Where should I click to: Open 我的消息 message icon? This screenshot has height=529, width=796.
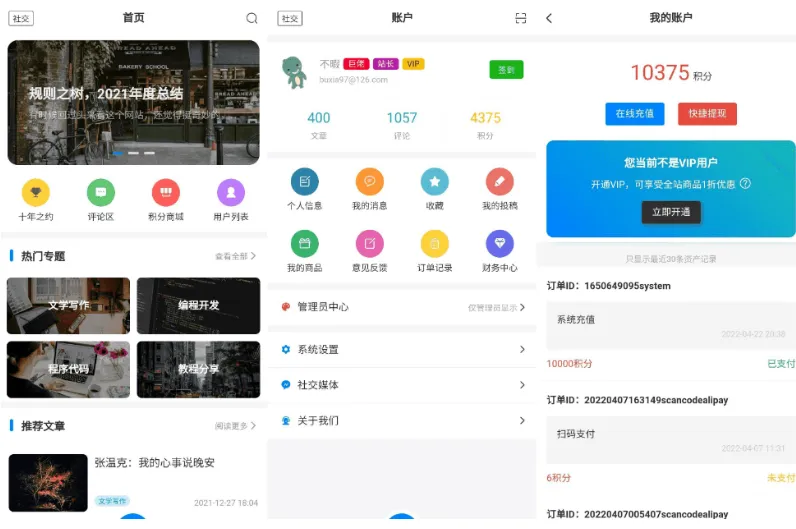pyautogui.click(x=369, y=182)
